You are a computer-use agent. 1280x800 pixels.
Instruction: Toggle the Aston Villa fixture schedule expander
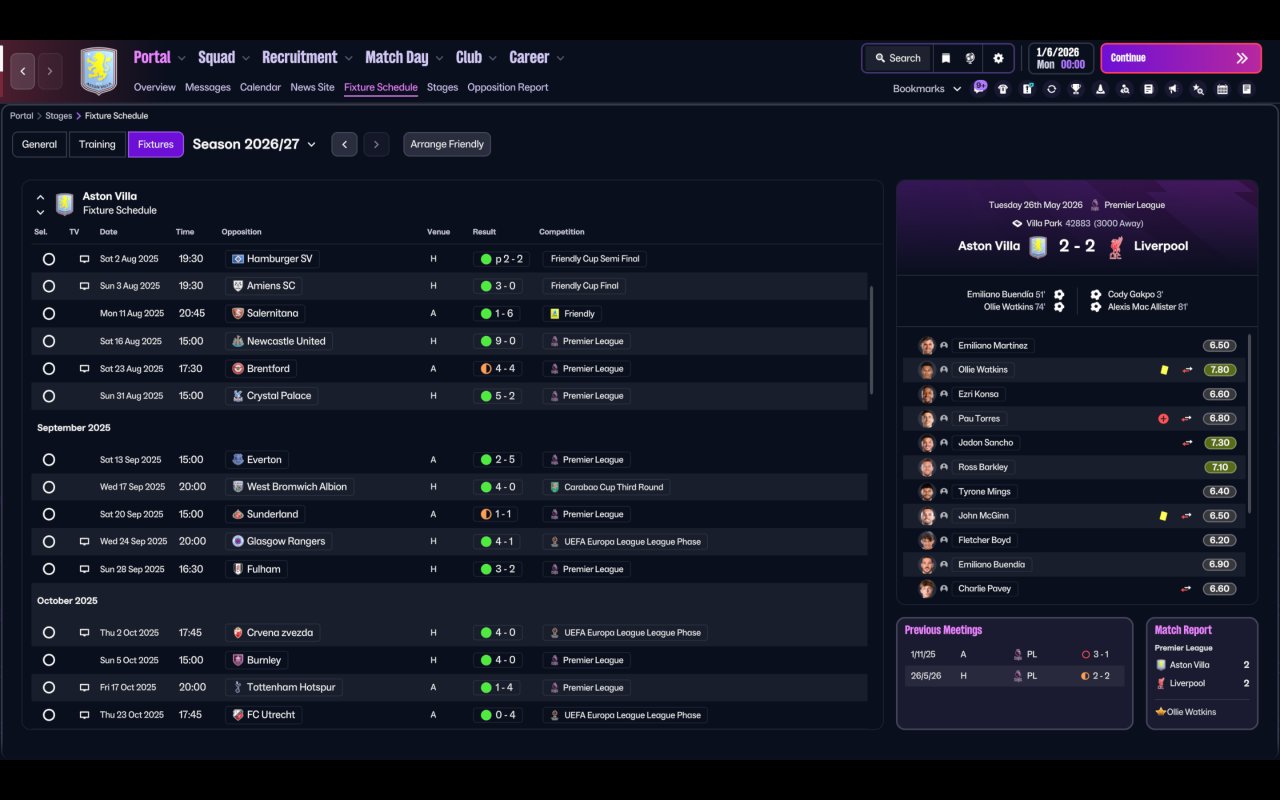[x=40, y=204]
